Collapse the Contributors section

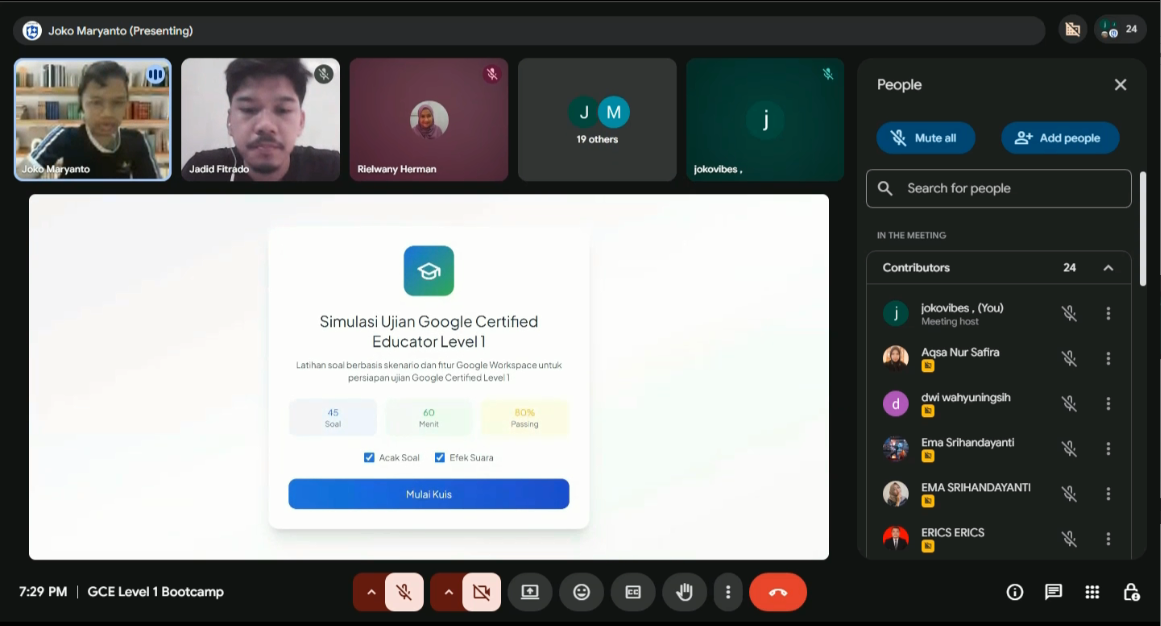point(1108,267)
